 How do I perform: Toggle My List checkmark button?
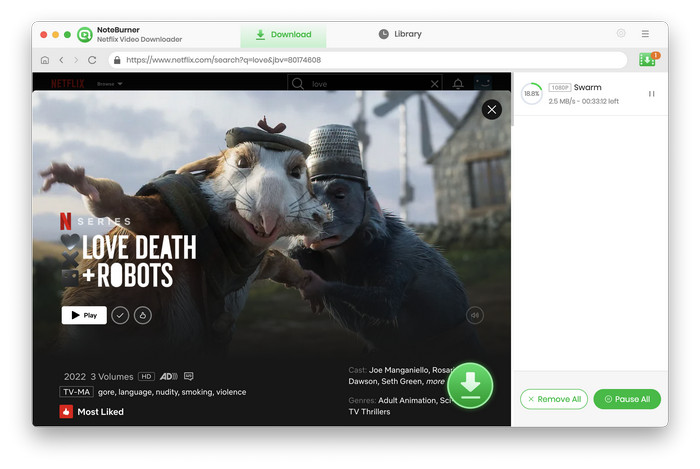120,315
